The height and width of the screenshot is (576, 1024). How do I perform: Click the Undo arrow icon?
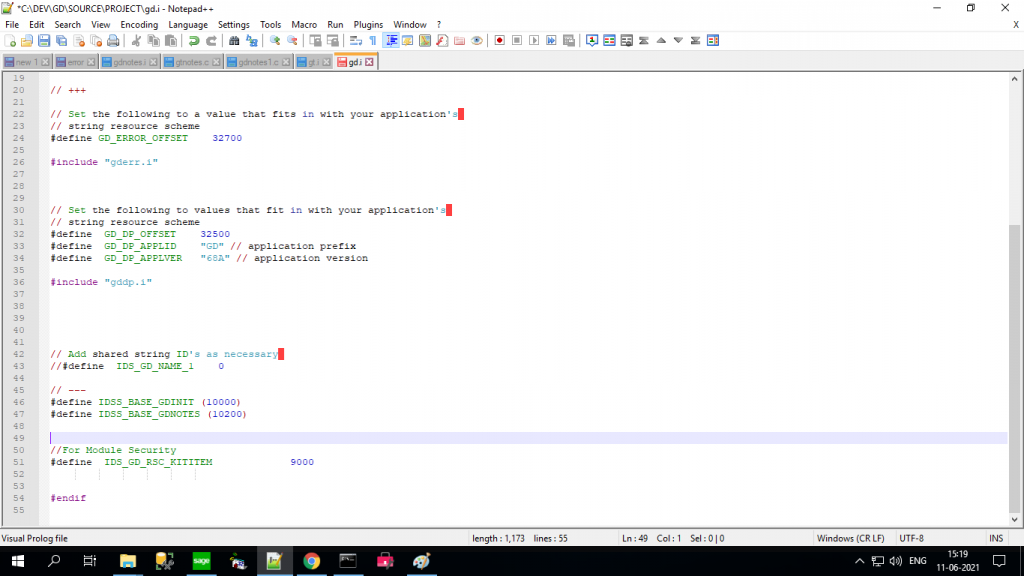point(194,40)
